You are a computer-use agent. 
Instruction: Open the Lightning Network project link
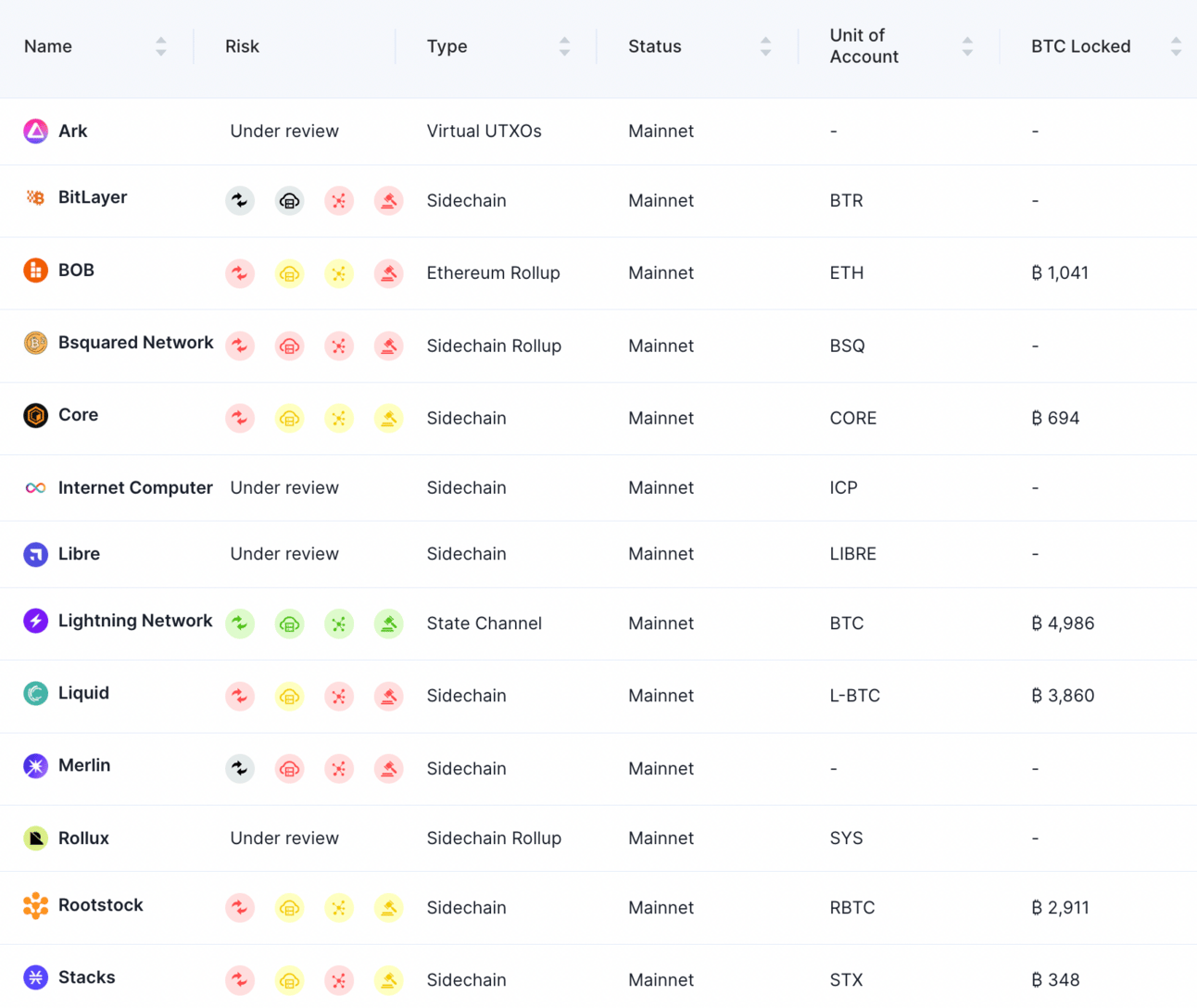point(135,621)
